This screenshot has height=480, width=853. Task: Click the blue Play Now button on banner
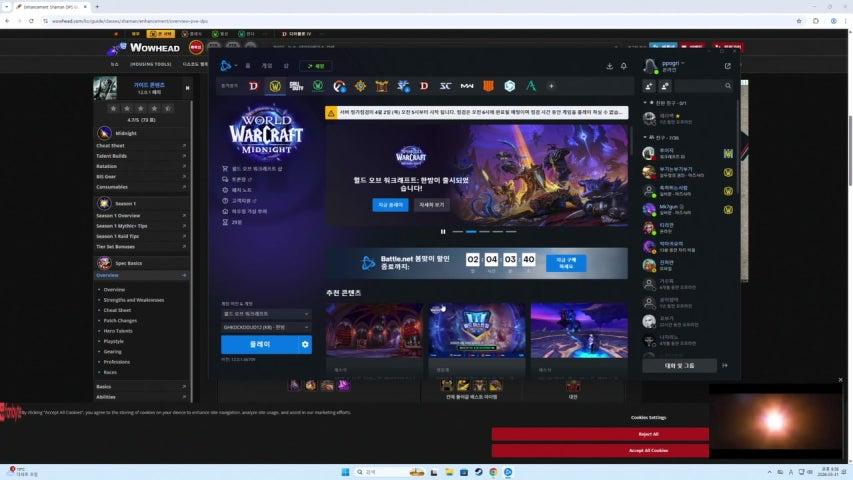pos(390,205)
